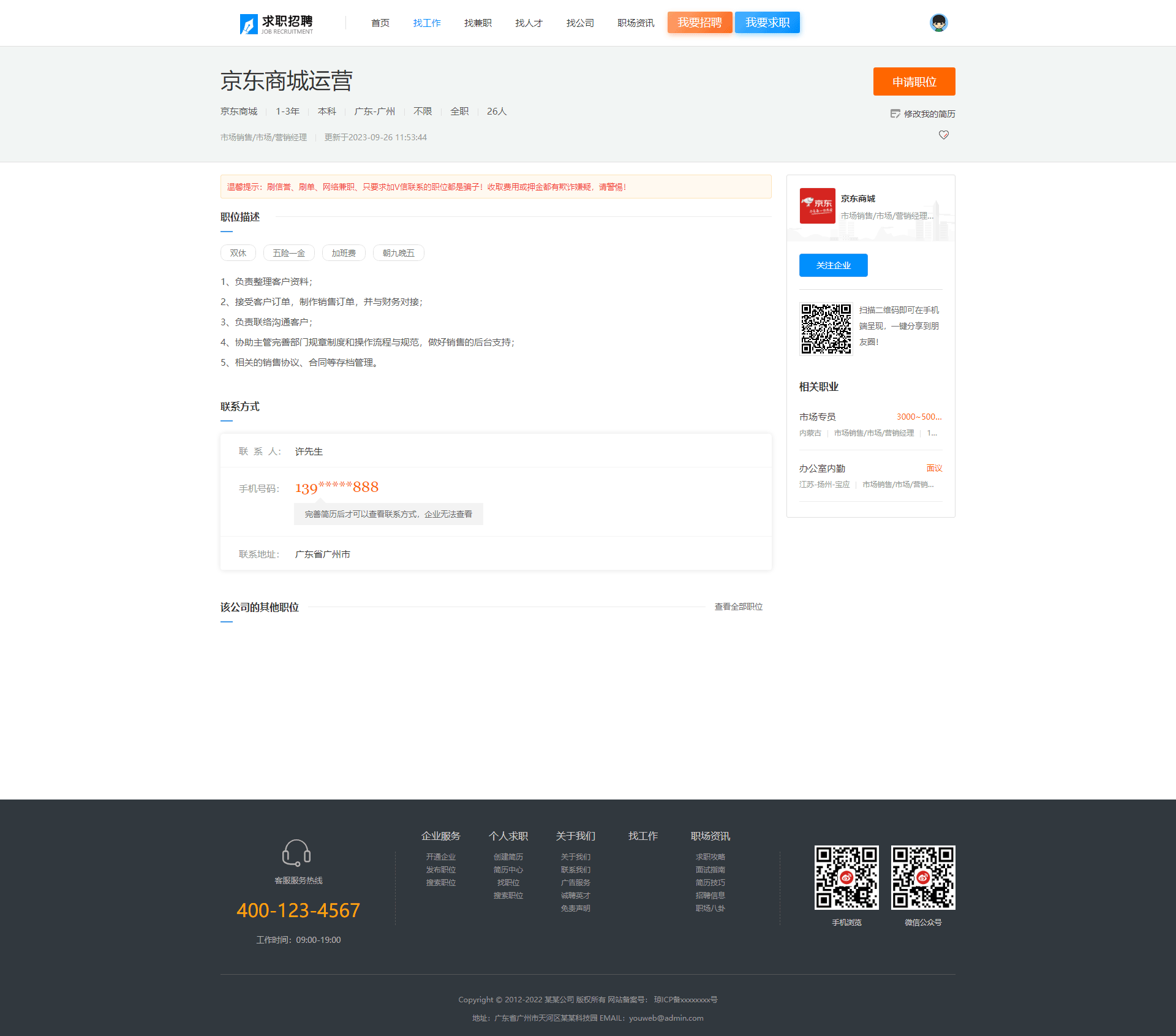
Task: Click the heart favorite icon
Action: tap(944, 135)
